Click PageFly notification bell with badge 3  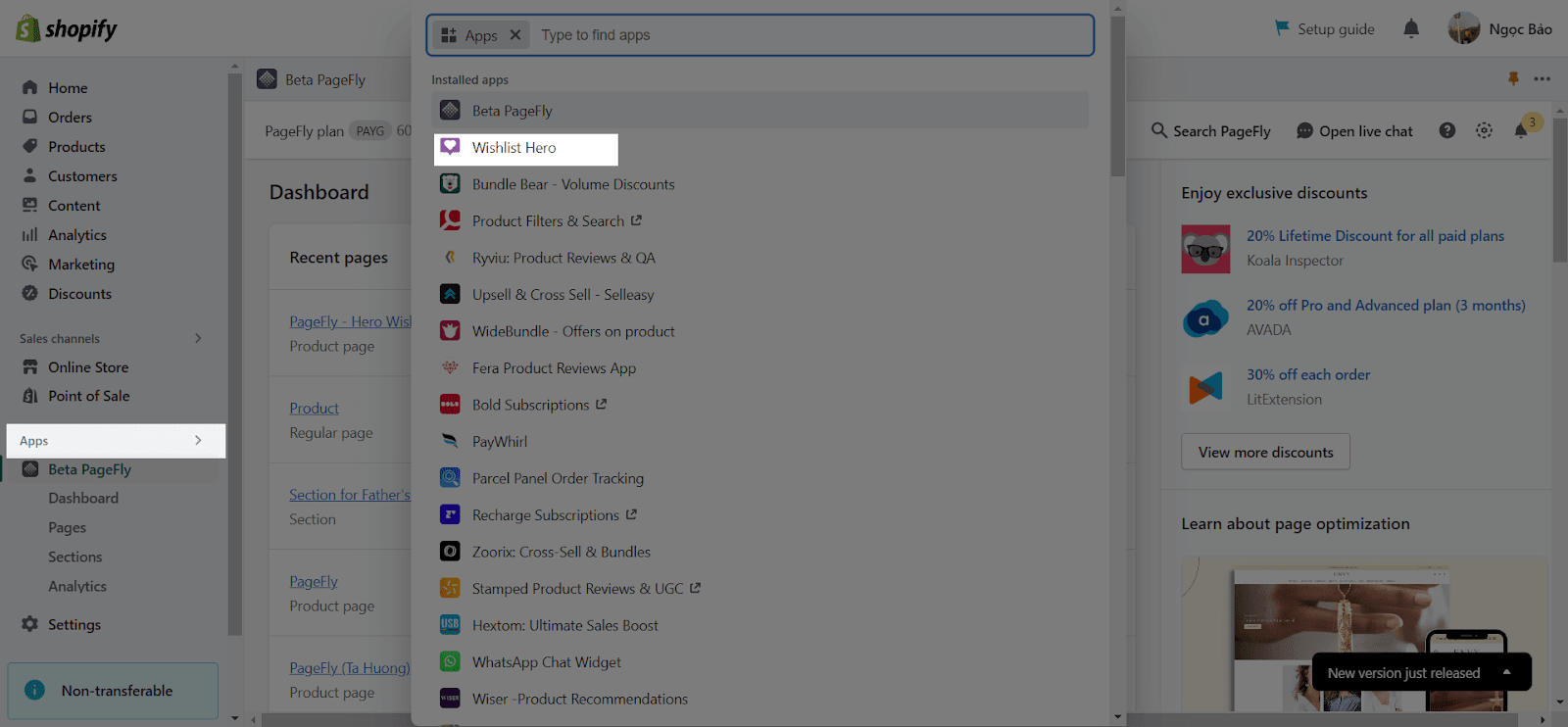(x=1523, y=128)
